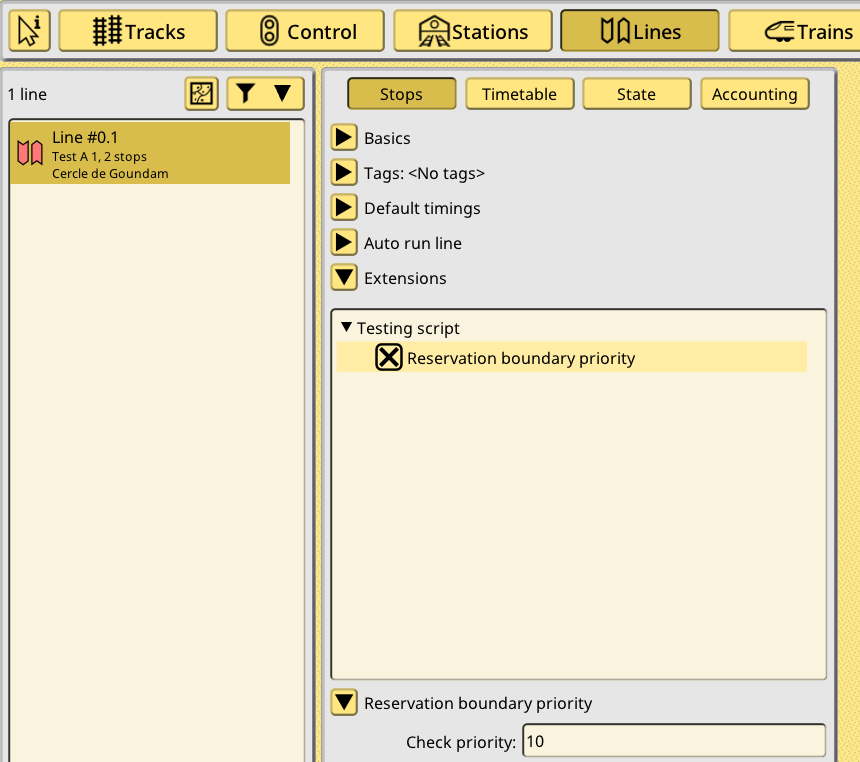Open the Tracks toolbar section
This screenshot has width=860, height=762.
coord(138,31)
